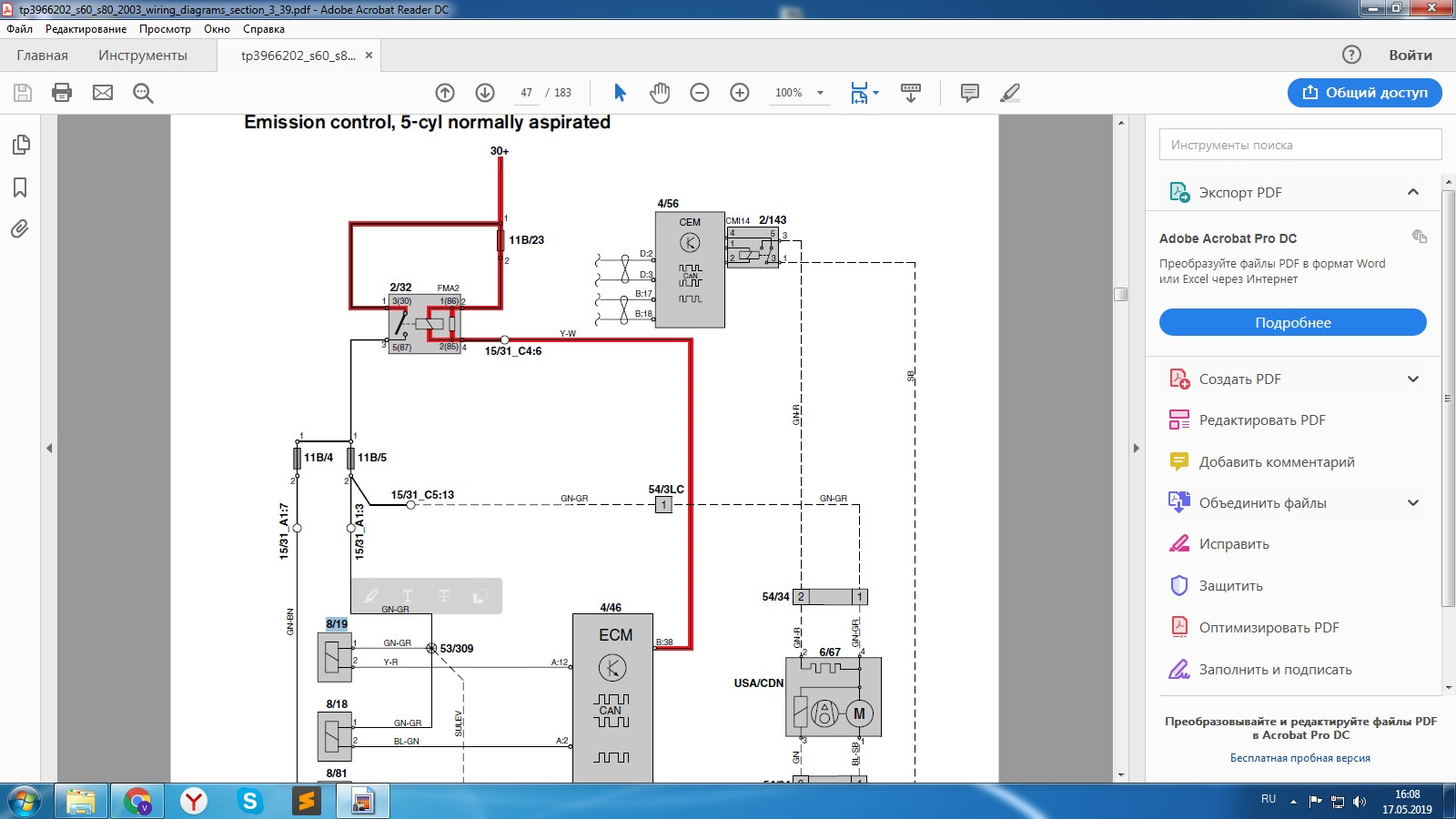This screenshot has width=1456, height=819.
Task: Collapse the left navigation pane arrow
Action: [x=49, y=448]
